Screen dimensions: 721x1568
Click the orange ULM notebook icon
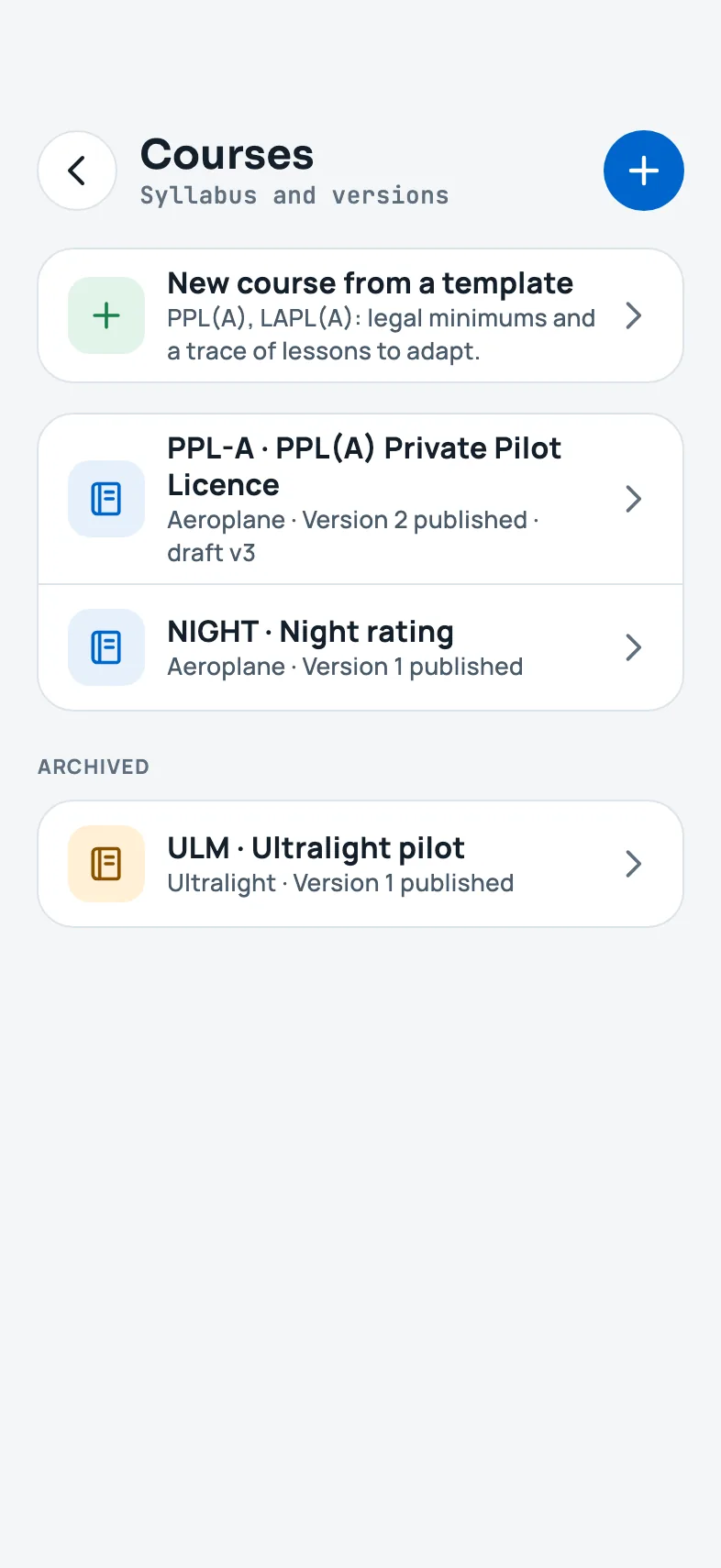pos(106,864)
